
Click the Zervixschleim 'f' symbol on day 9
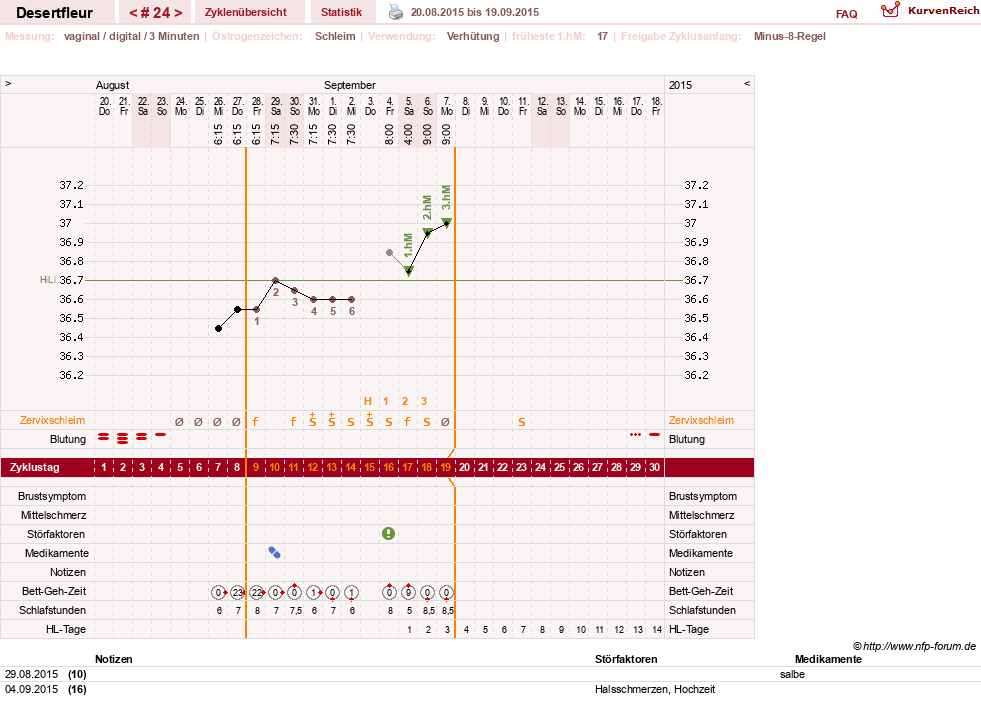tap(255, 422)
